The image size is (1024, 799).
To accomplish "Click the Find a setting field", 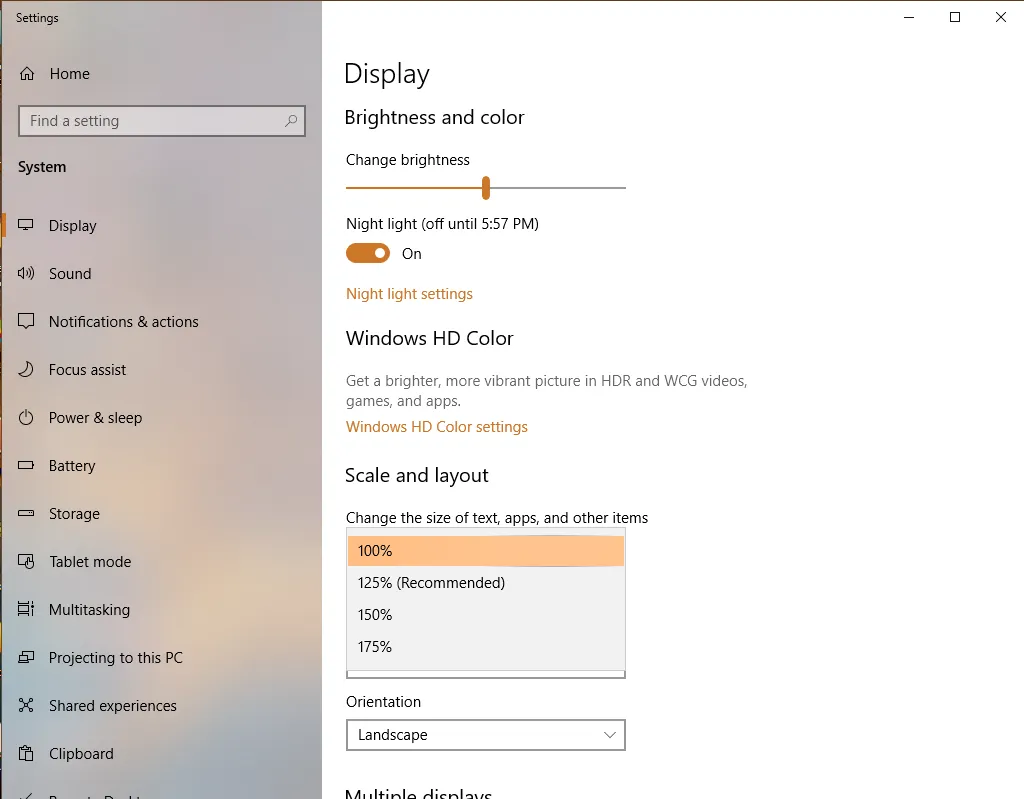I will coord(150,121).
